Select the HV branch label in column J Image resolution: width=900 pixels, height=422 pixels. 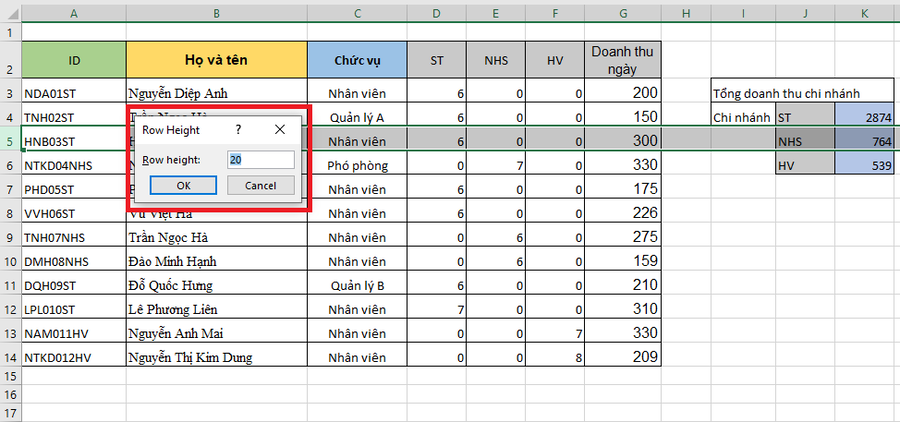805,165
